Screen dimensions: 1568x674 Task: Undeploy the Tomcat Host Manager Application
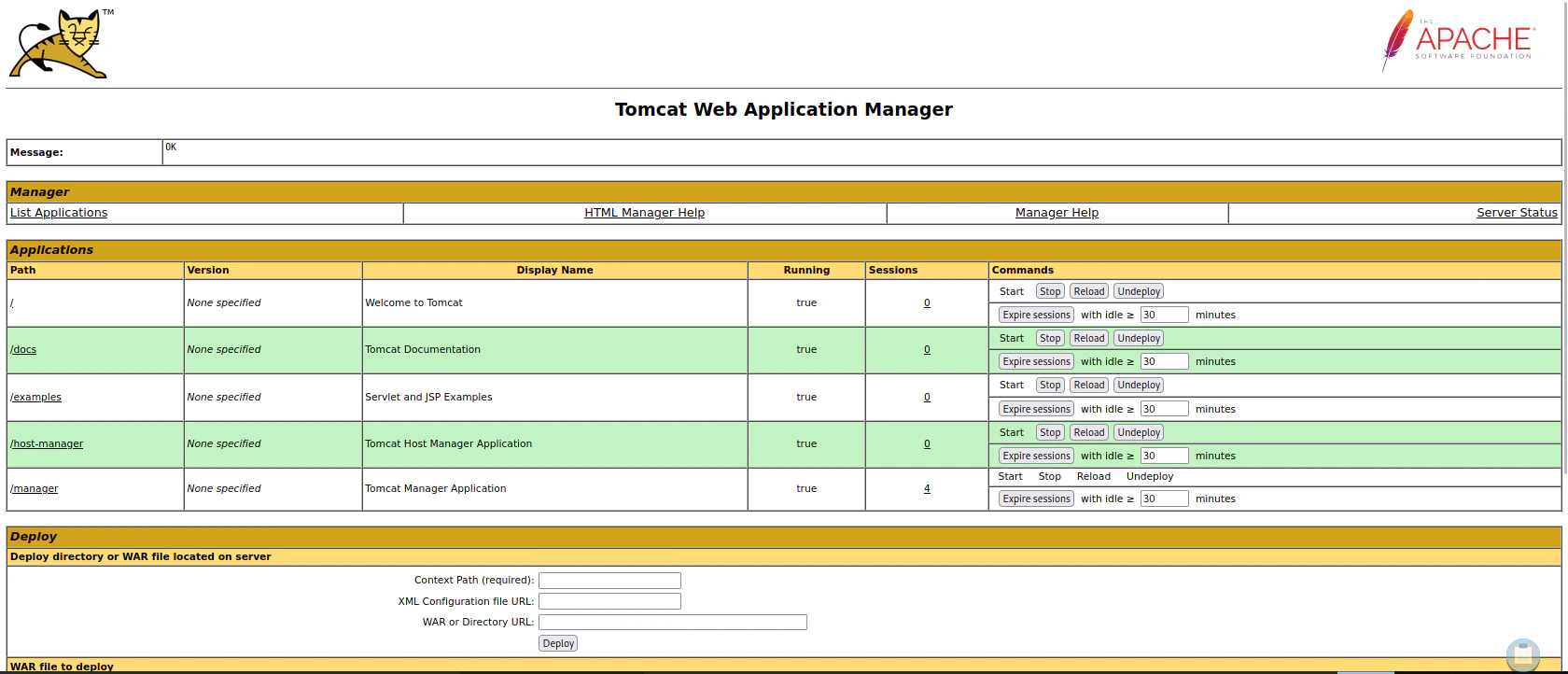coord(1139,432)
